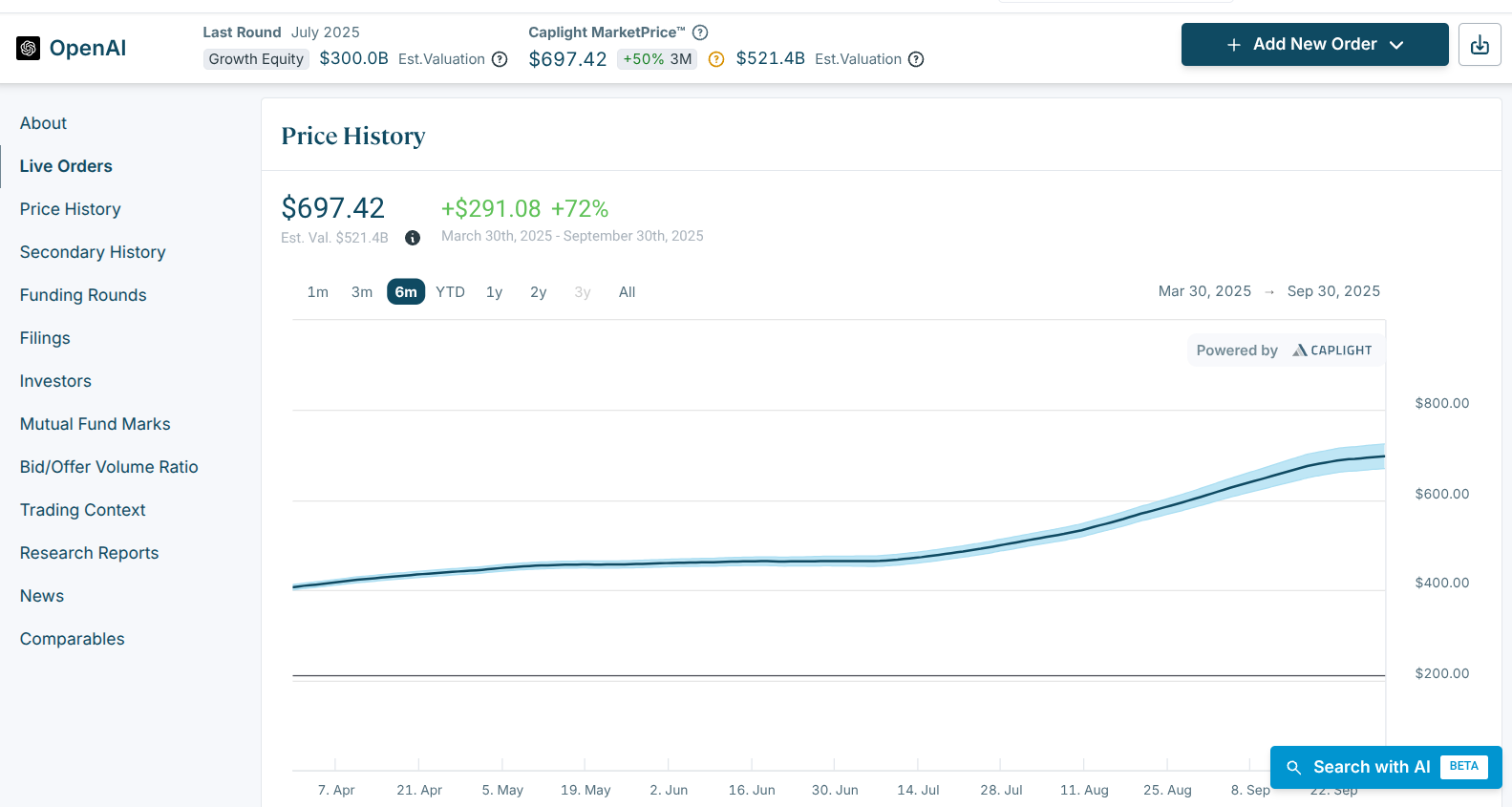Screen dimensions: 1512x807
Task: Click the $697.42 price in Price History
Action: tap(332, 208)
